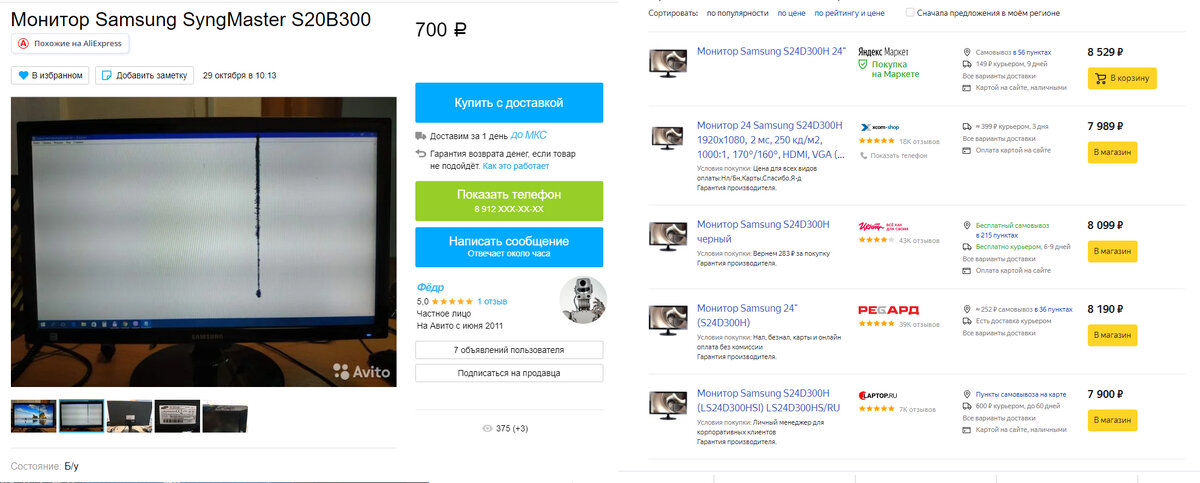Click 'В магазин' button for 7 900 ₽
The height and width of the screenshot is (483, 1200).
tap(1112, 420)
